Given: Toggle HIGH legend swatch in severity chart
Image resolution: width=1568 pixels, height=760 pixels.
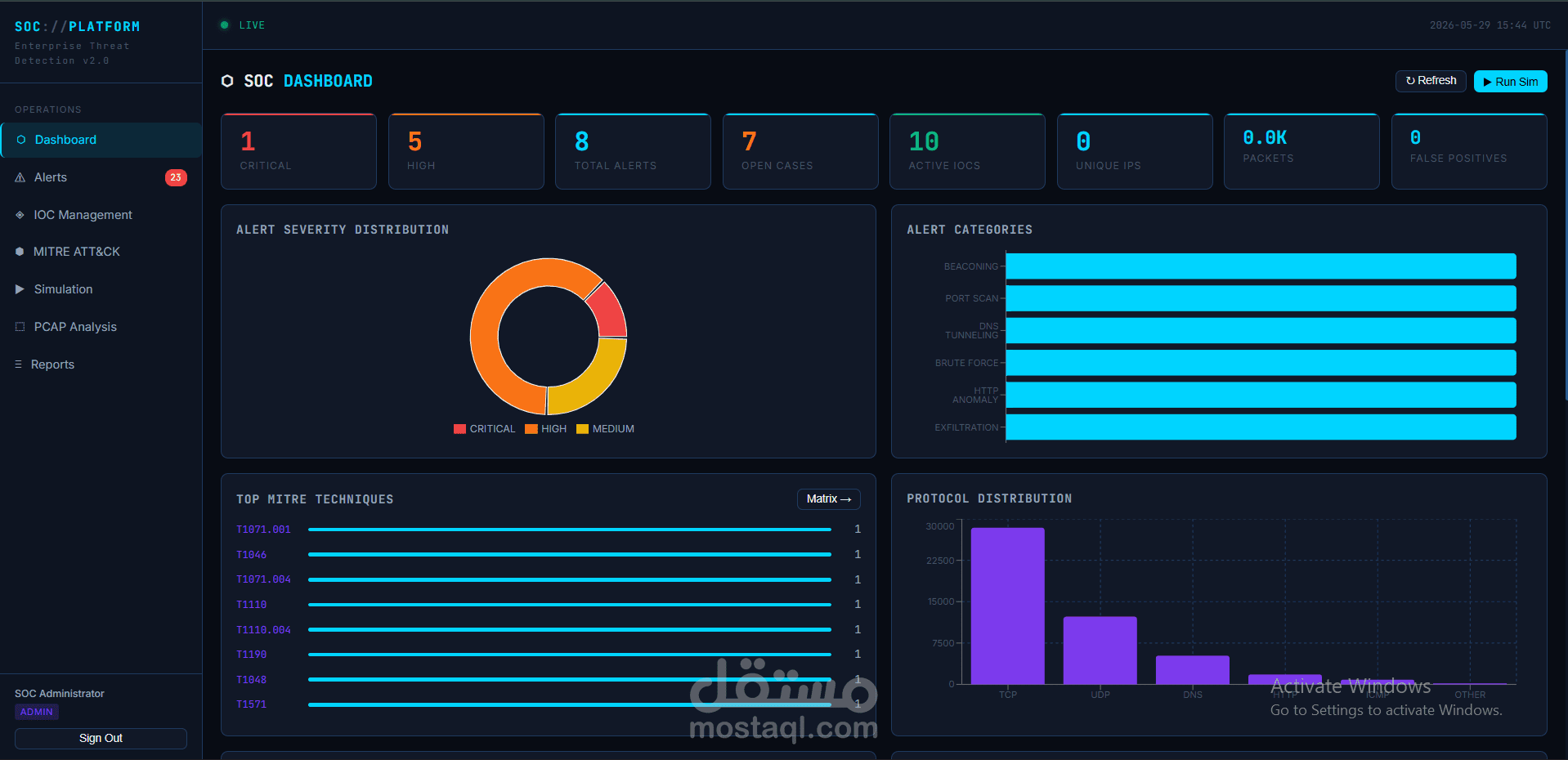Looking at the screenshot, I should pyautogui.click(x=531, y=429).
